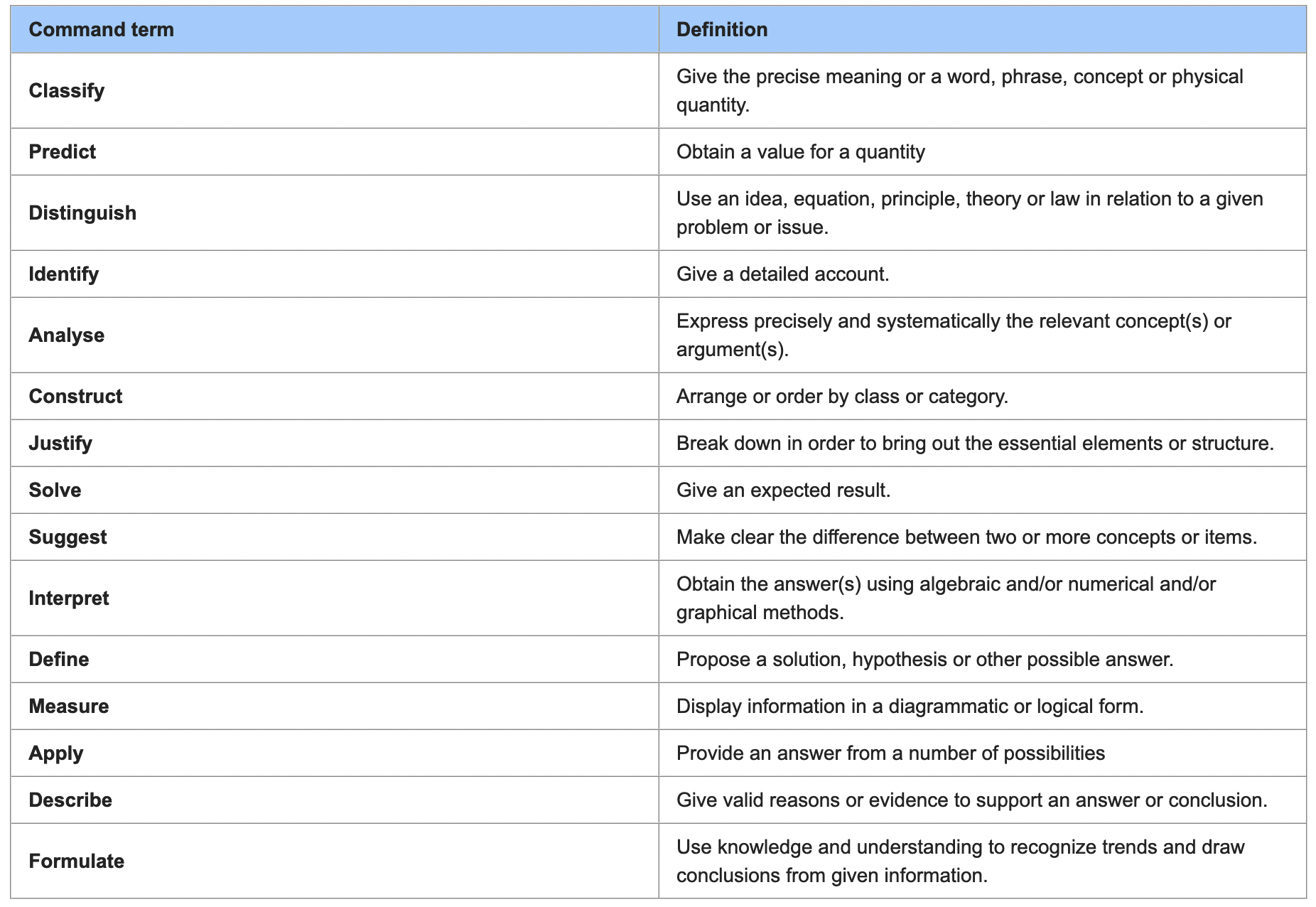Click the 'Describe' term cell

coord(70,800)
